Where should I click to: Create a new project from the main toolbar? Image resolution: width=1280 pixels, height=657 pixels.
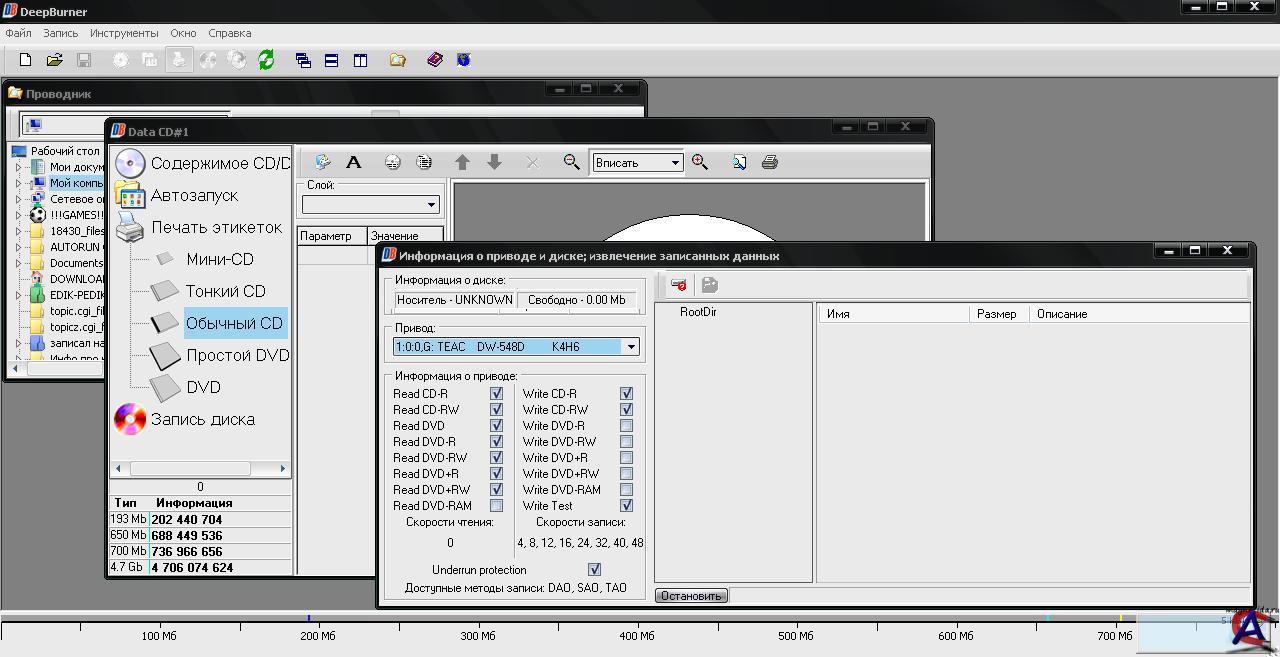[26, 60]
